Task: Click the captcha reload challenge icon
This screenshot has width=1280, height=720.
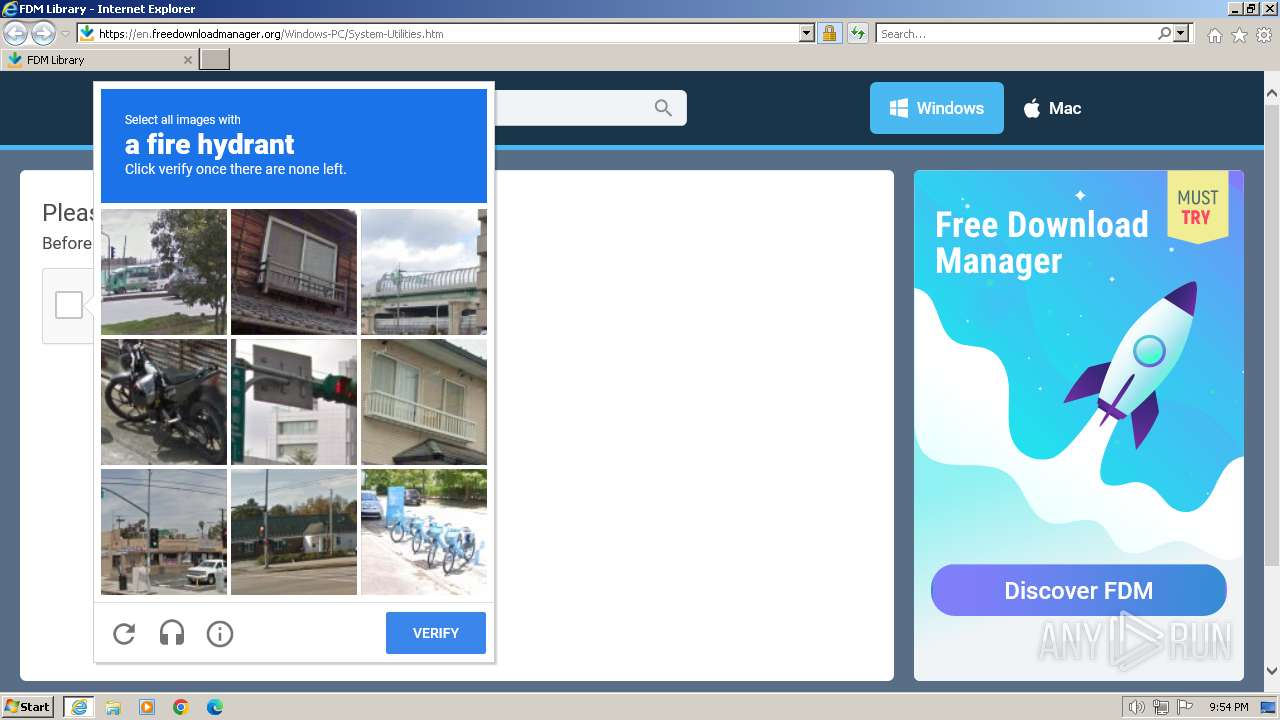Action: coord(124,633)
